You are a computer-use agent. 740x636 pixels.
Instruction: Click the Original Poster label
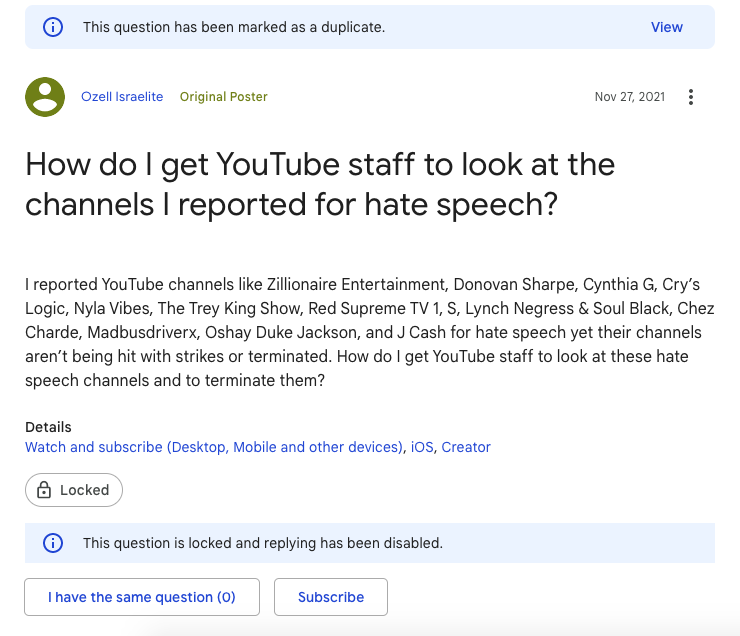[224, 97]
